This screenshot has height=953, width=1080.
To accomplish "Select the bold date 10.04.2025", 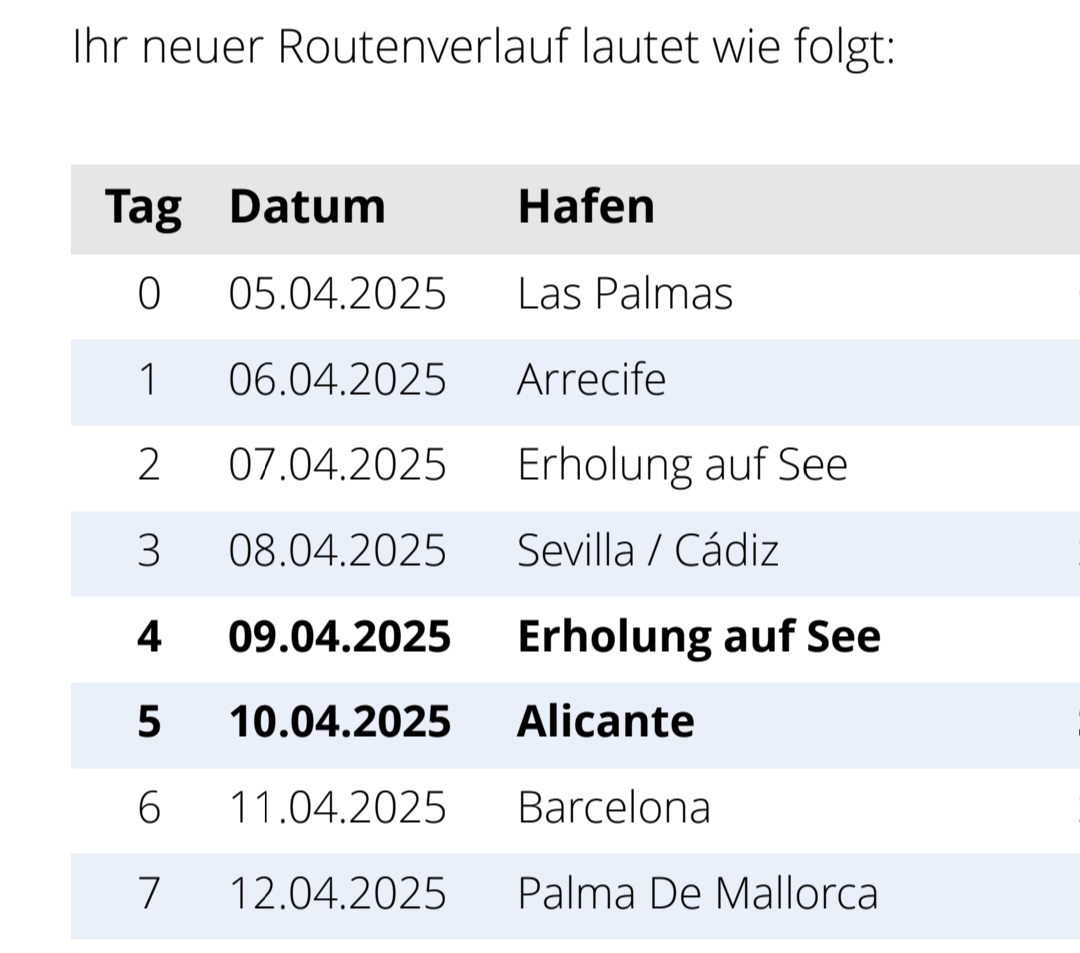I will (x=340, y=722).
